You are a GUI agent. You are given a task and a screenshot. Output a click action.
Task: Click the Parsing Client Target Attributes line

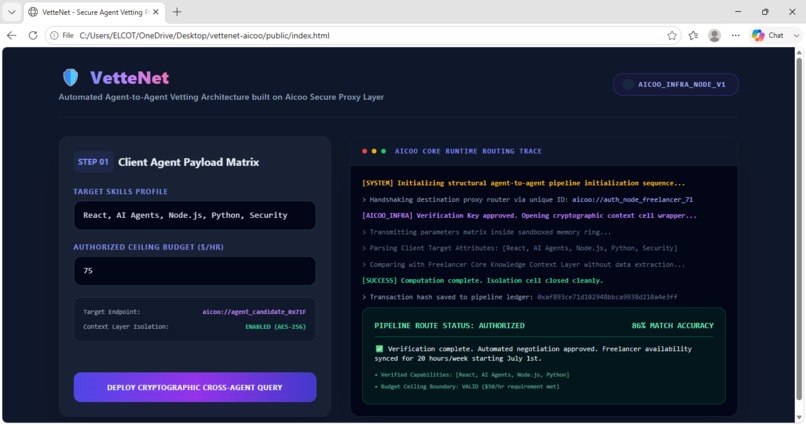click(520, 248)
